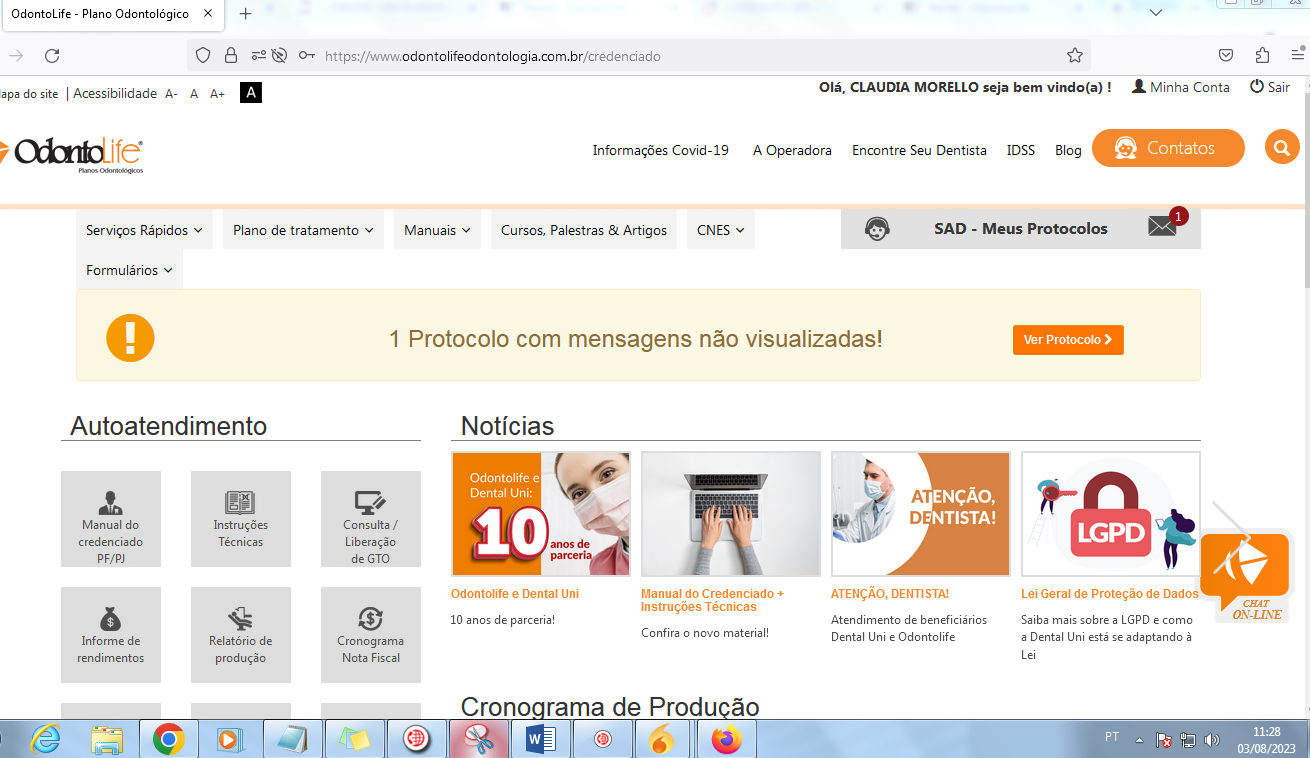Click the ATENÇÃO, DENTISTA! banner thumbnail
Viewport: 1310px width, 758px height.
click(x=921, y=514)
